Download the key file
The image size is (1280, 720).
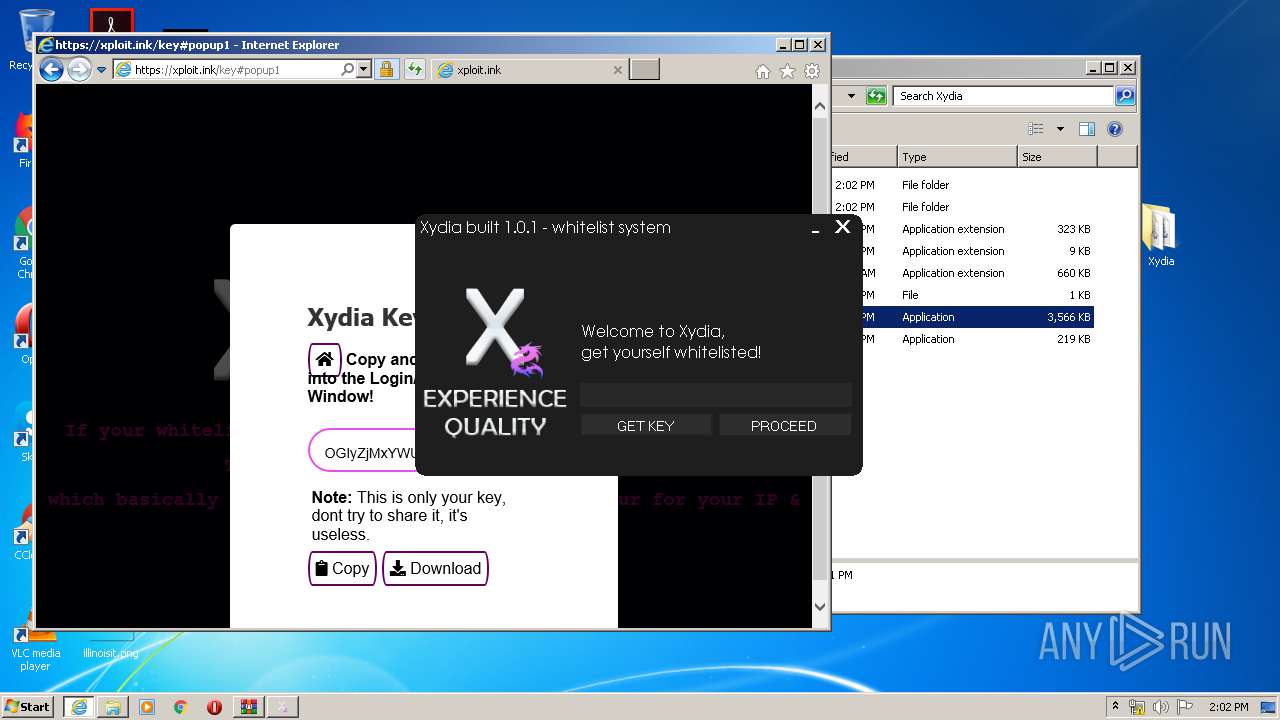pyautogui.click(x=435, y=568)
